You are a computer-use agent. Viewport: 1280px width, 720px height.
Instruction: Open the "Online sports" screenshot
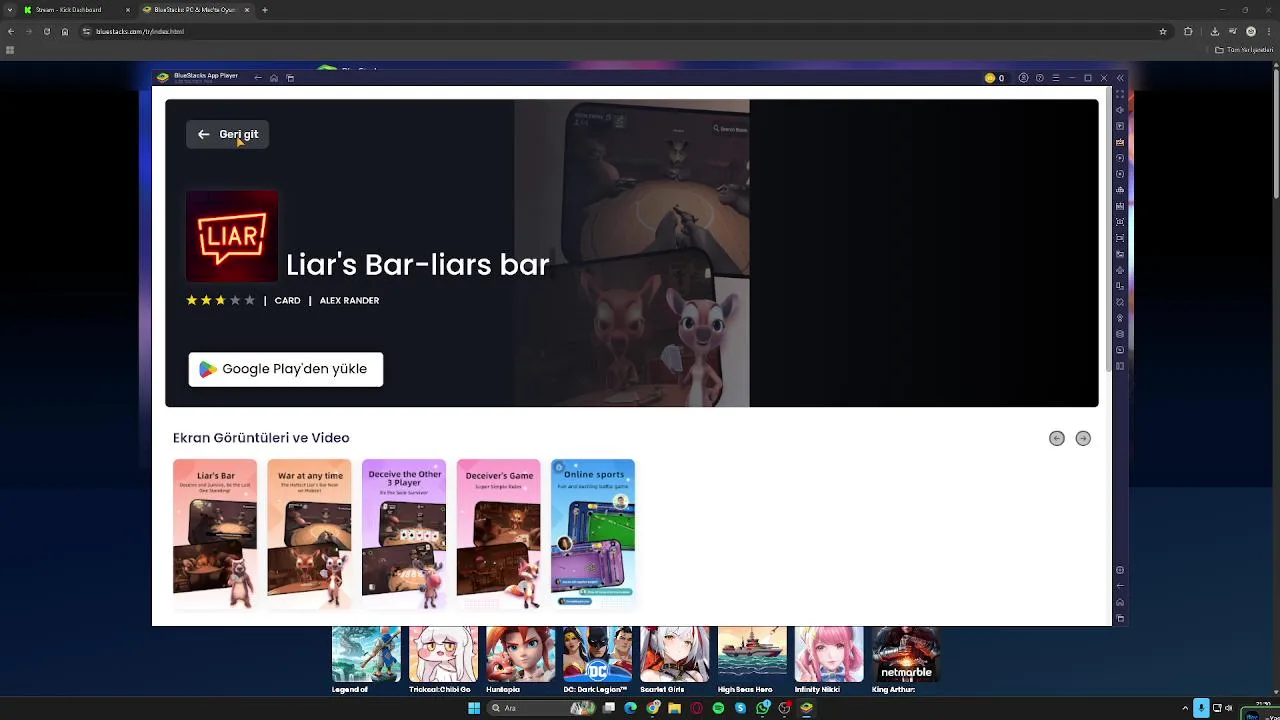(593, 534)
